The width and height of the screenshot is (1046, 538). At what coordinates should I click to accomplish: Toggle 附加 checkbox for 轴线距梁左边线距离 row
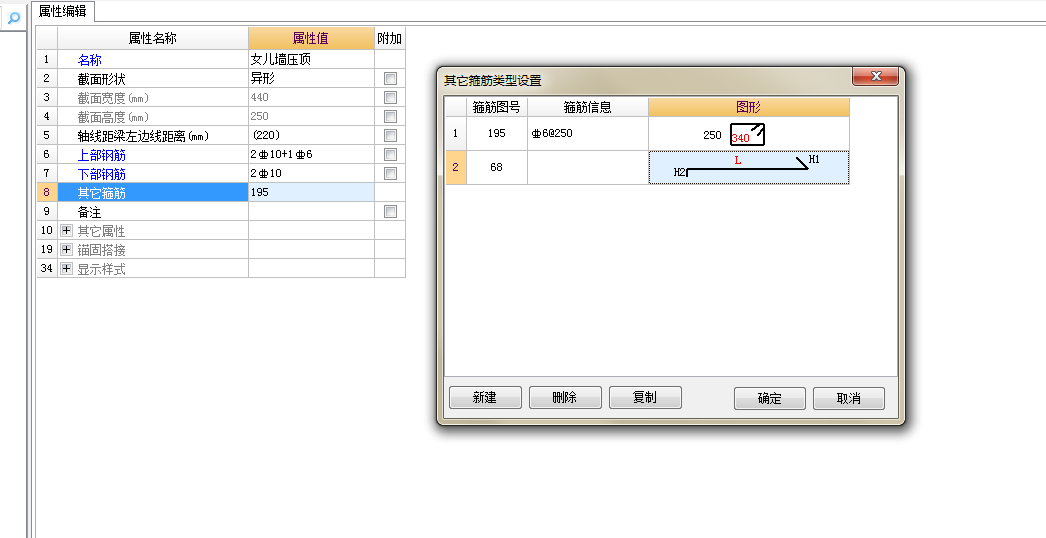(390, 136)
